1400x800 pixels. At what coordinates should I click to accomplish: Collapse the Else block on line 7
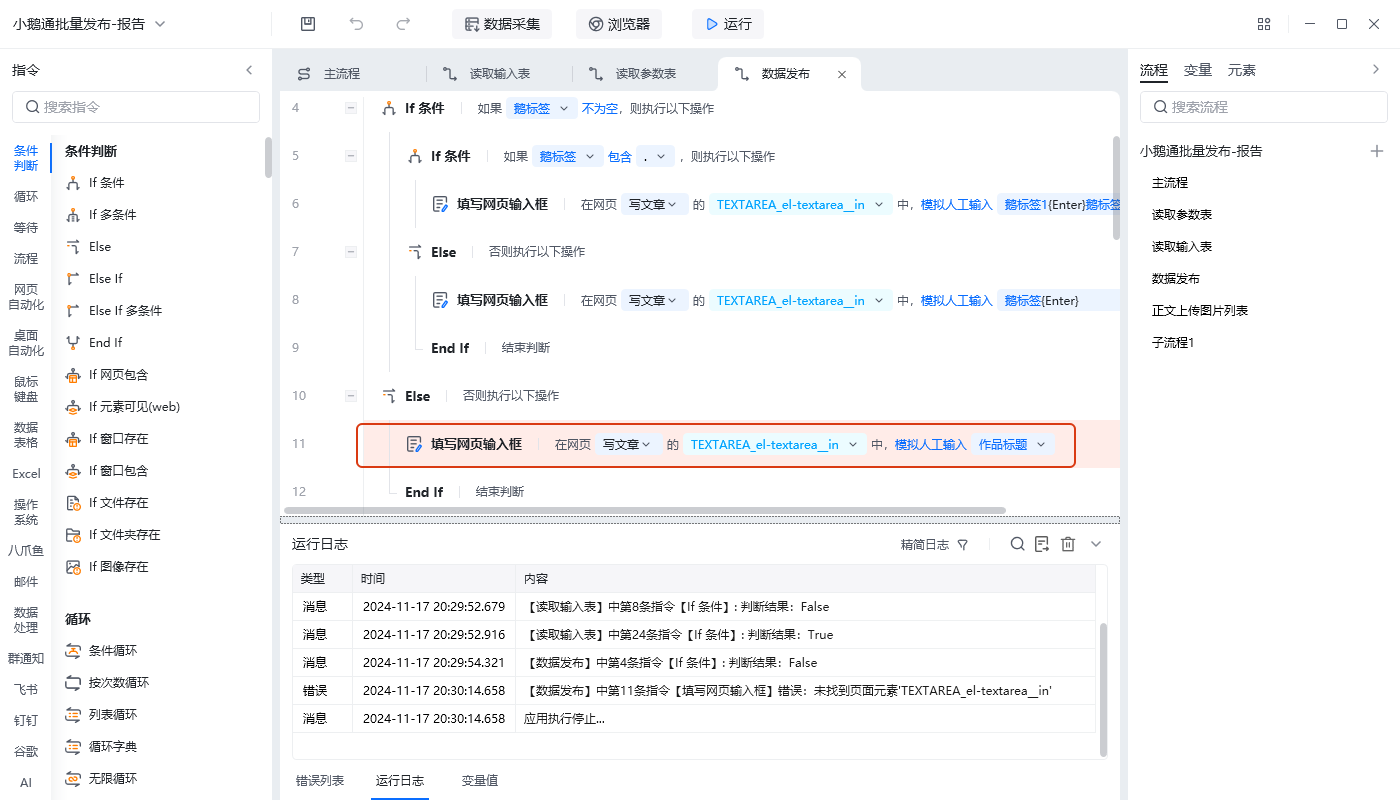(351, 252)
